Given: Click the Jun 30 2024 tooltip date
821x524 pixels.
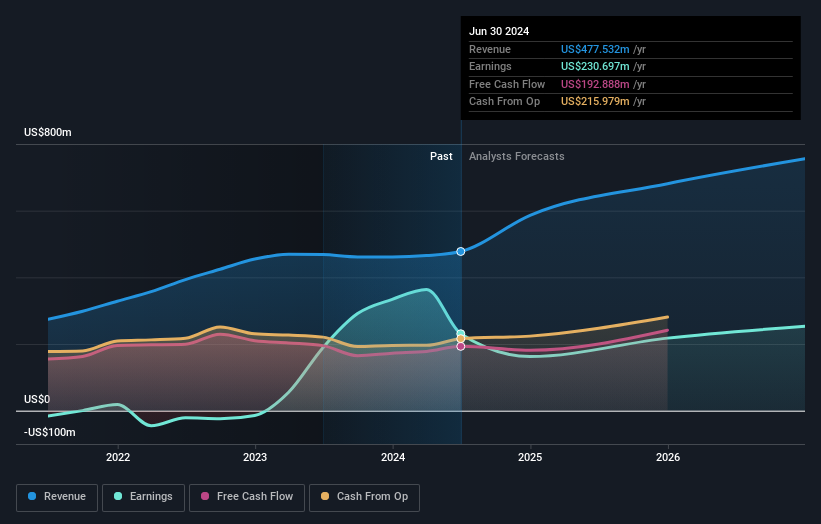Looking at the screenshot, I should pyautogui.click(x=499, y=31).
